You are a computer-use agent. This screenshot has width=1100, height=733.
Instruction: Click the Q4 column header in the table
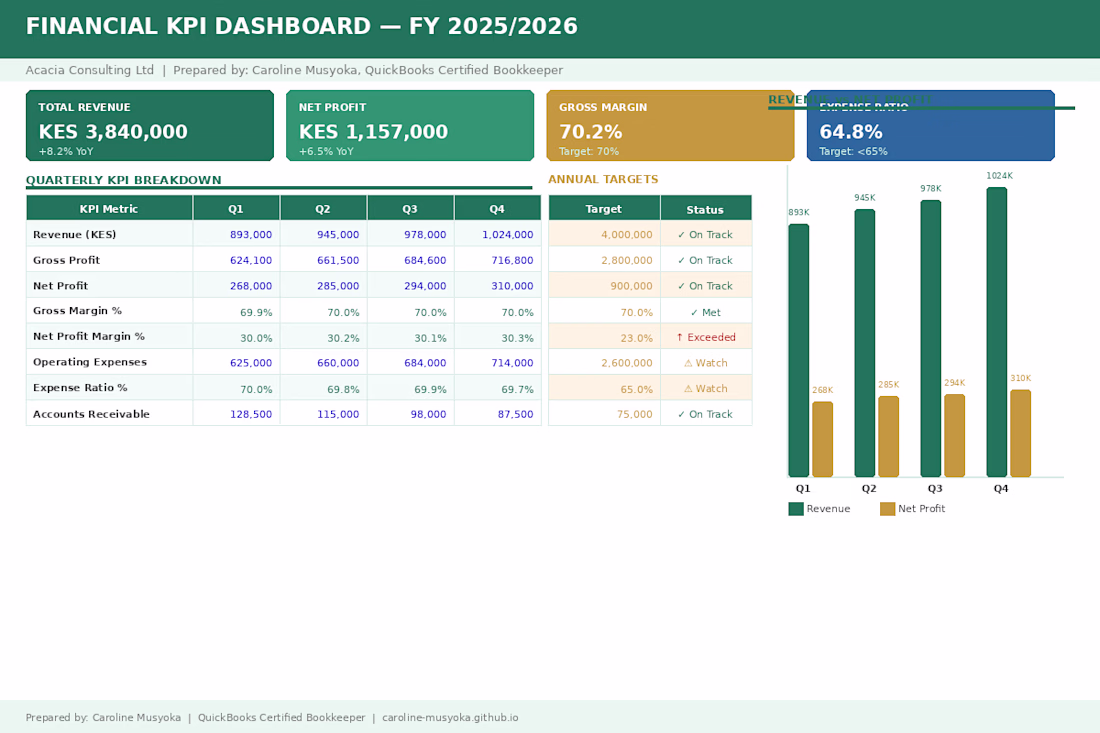[497, 209]
